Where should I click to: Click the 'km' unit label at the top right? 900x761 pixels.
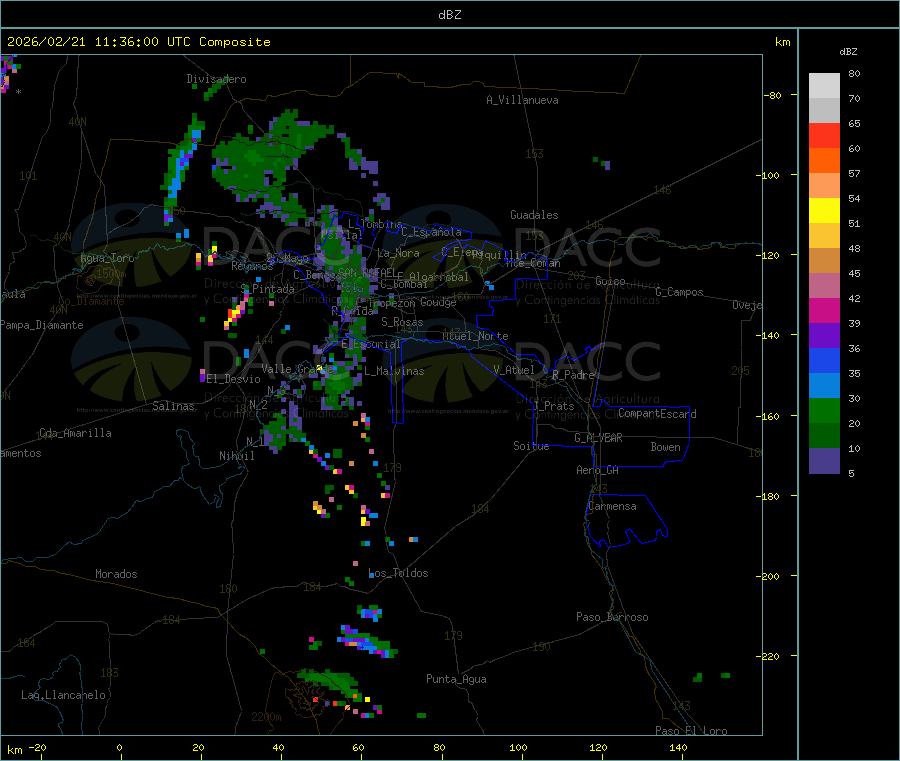pyautogui.click(x=782, y=42)
